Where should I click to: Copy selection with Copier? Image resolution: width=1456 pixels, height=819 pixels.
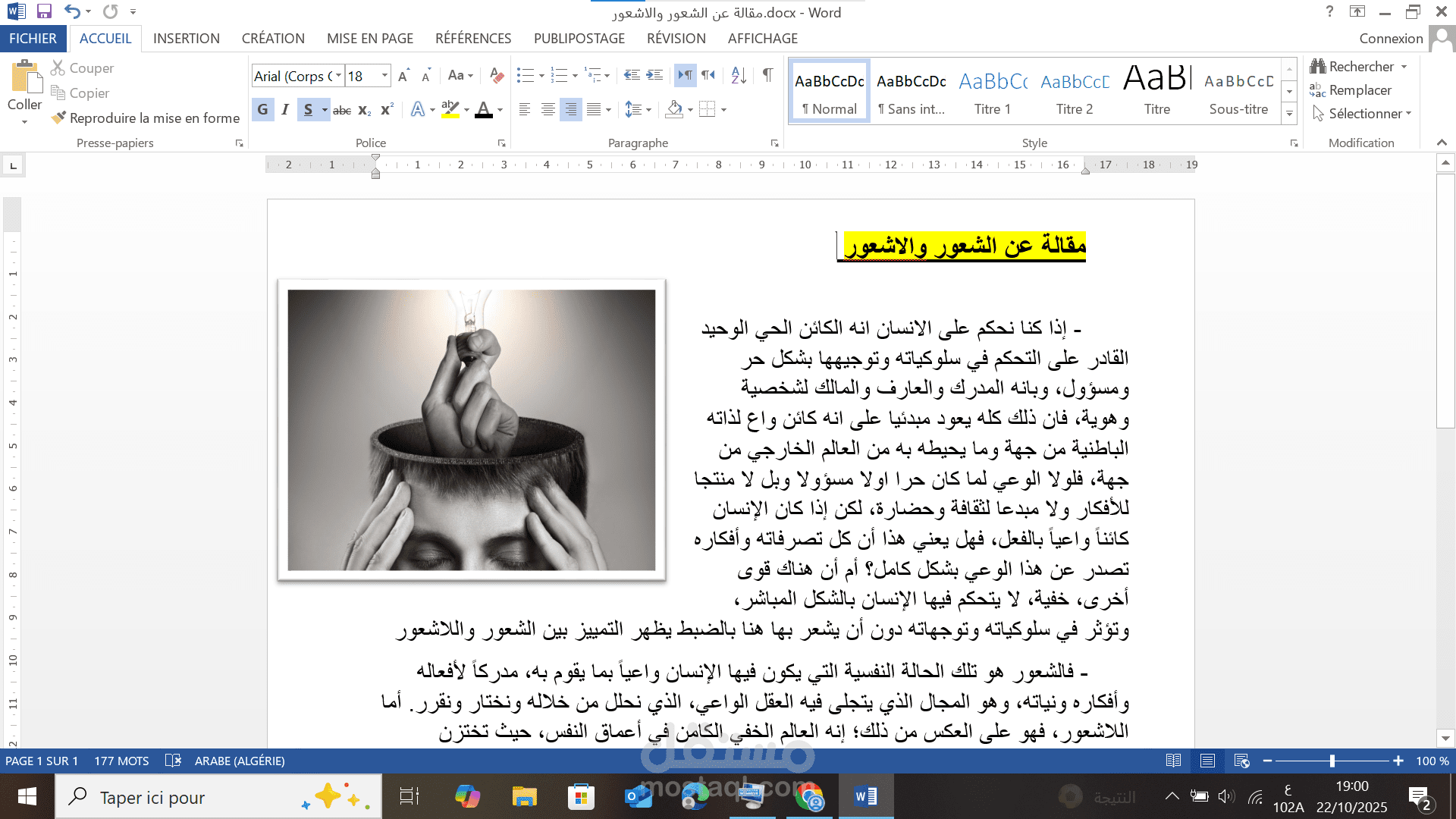click(80, 93)
